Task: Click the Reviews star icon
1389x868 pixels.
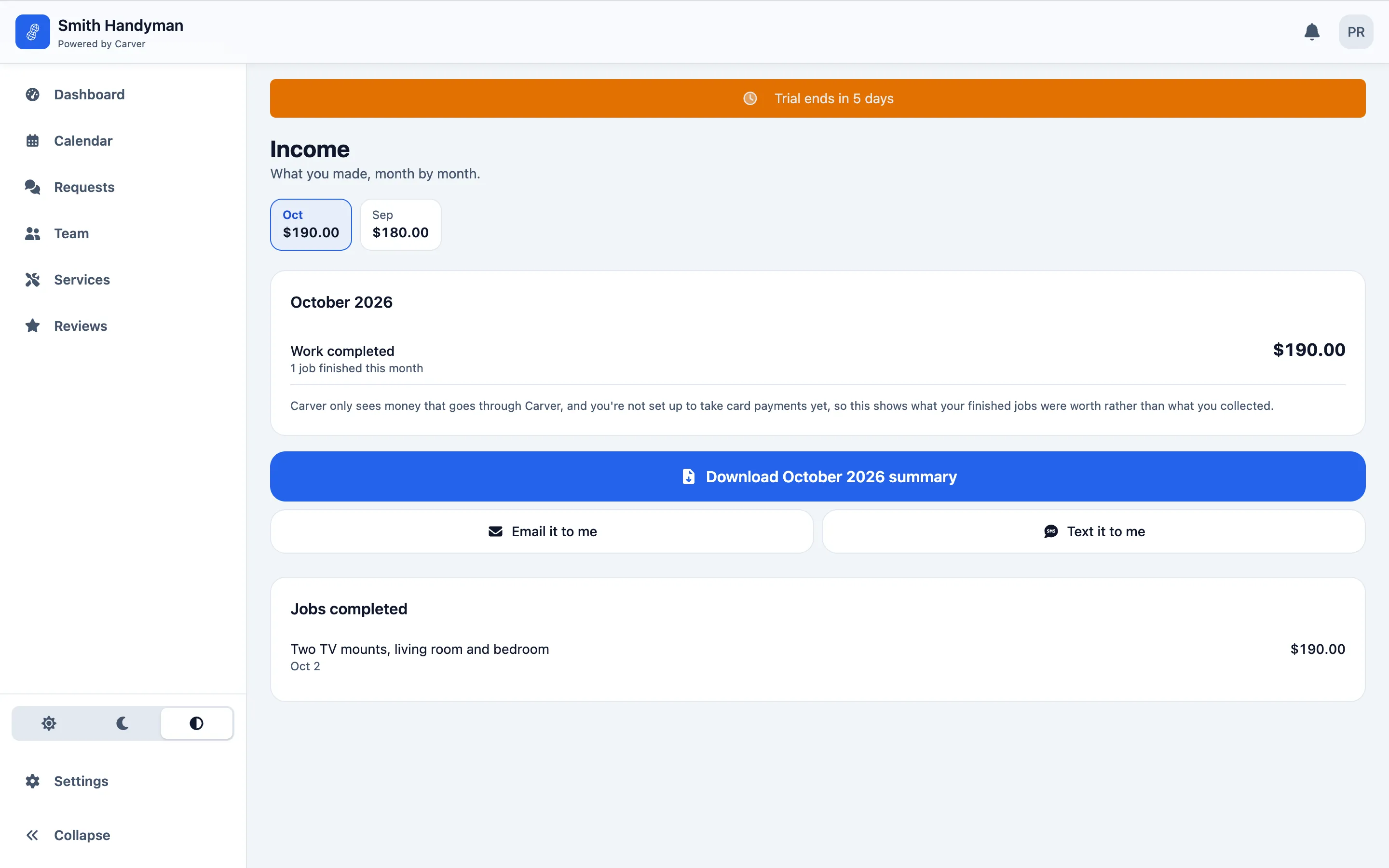Action: coord(33,326)
